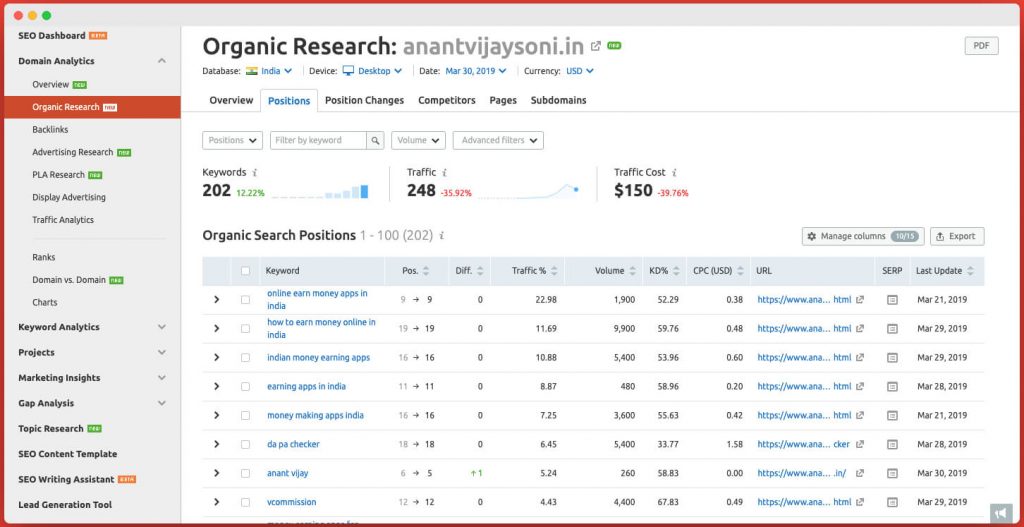The image size is (1024, 527).
Task: Open SERP snapshot for how to earn money online
Action: coord(892,328)
